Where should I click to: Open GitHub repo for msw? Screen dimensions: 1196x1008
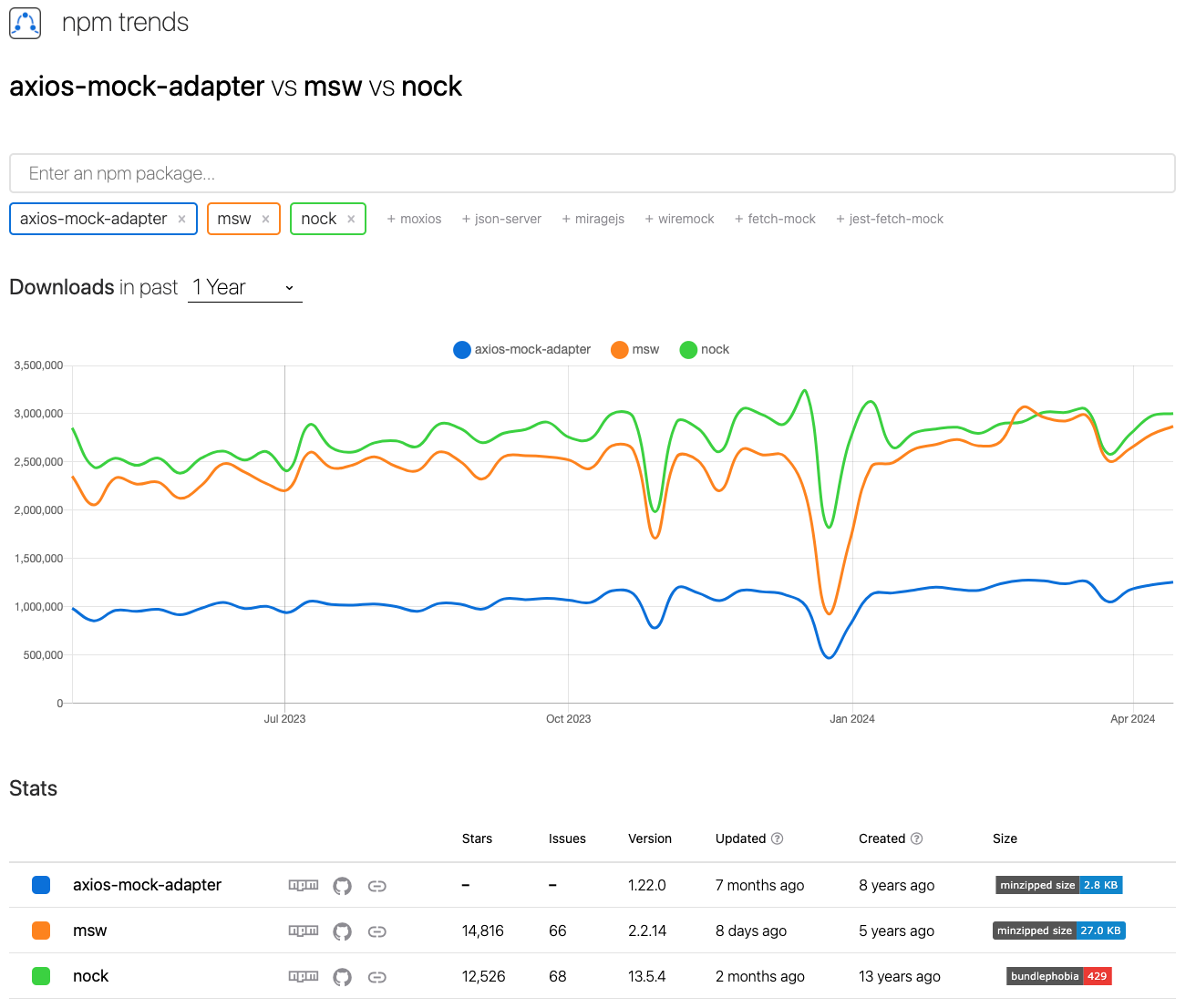click(342, 931)
